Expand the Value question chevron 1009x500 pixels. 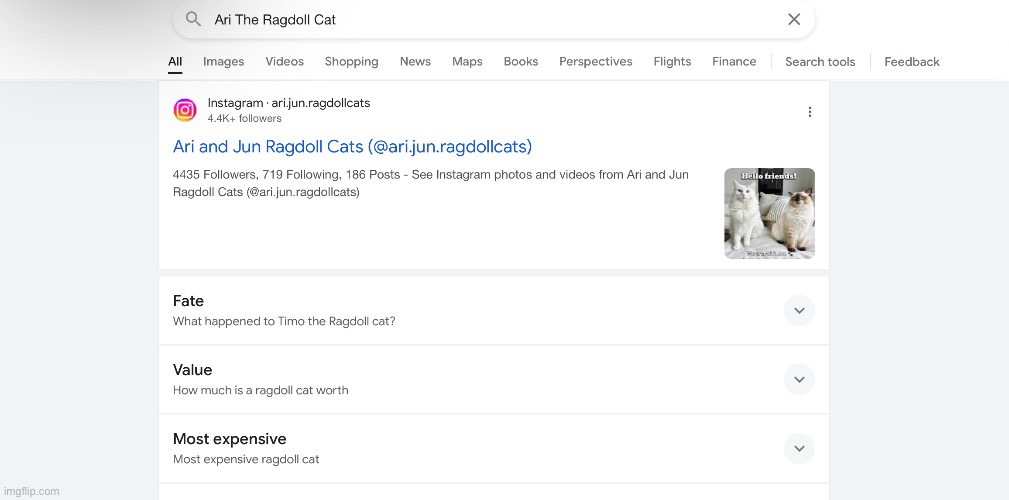click(798, 380)
